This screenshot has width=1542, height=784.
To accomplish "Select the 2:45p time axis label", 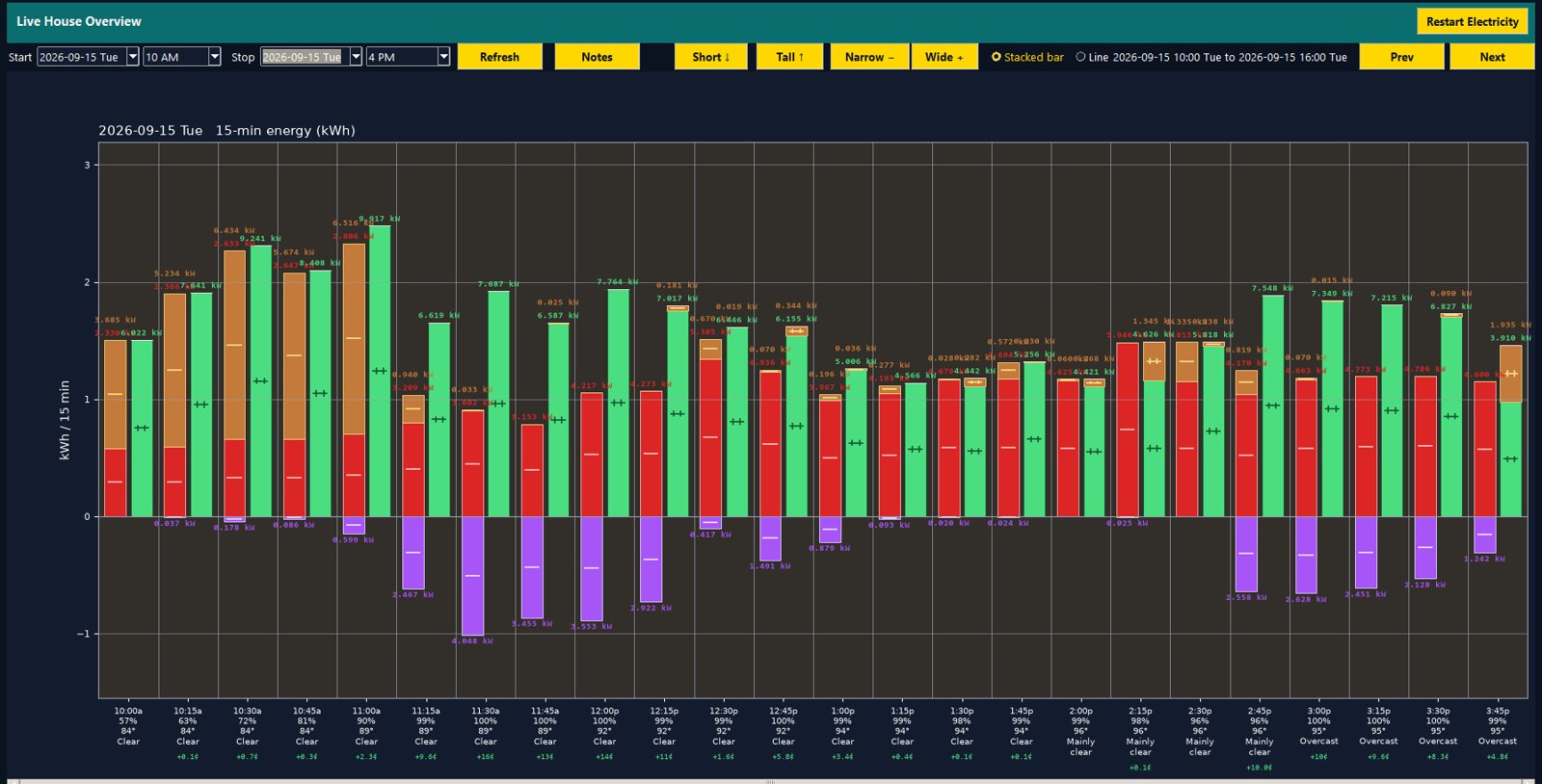I will point(1260,711).
